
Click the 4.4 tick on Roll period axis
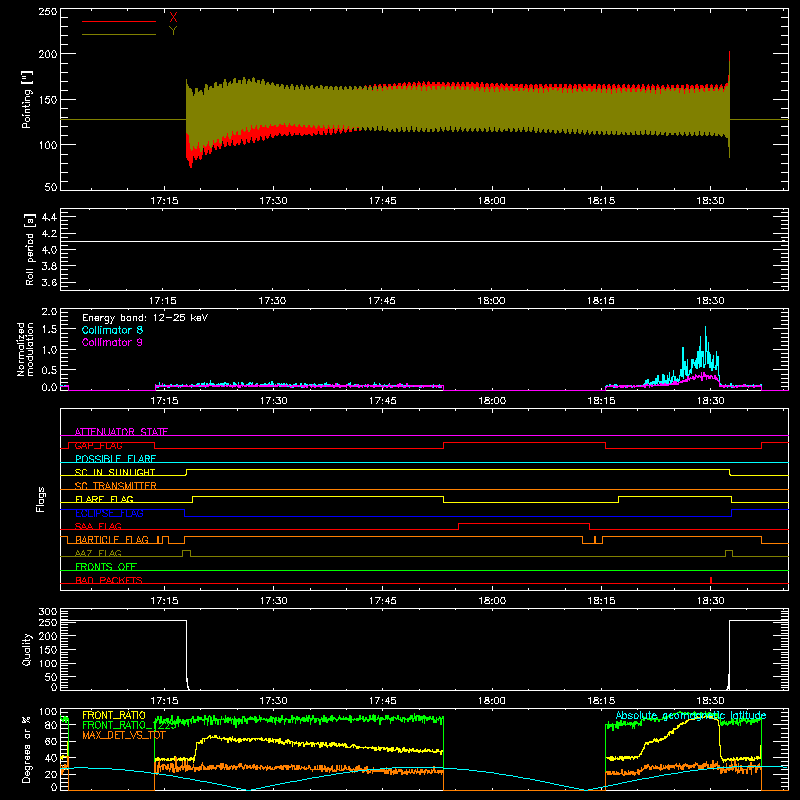pos(49,217)
